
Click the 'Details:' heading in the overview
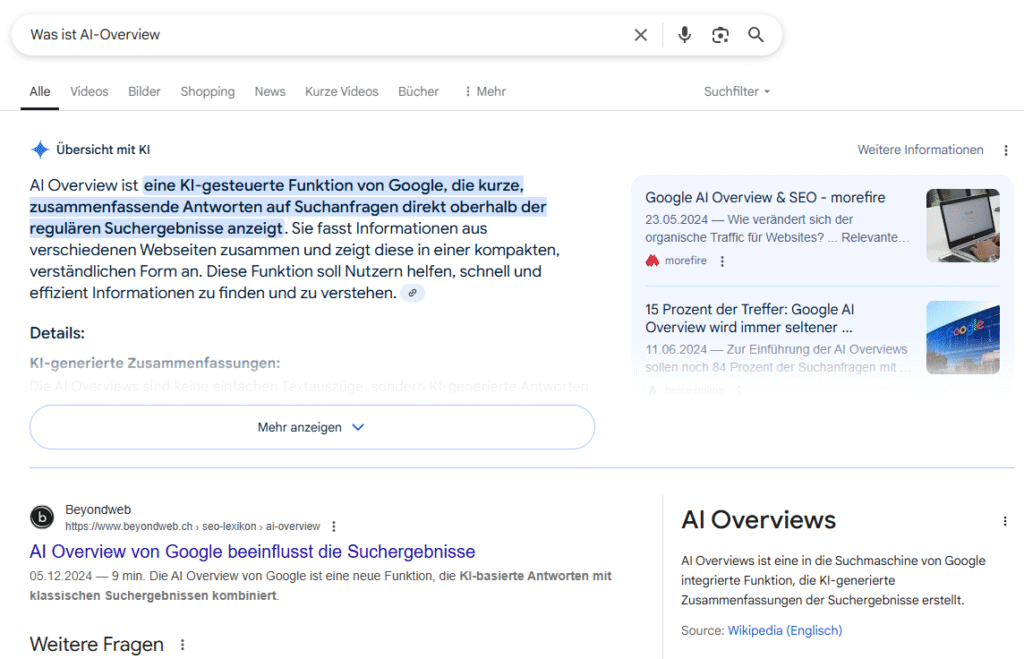57,333
